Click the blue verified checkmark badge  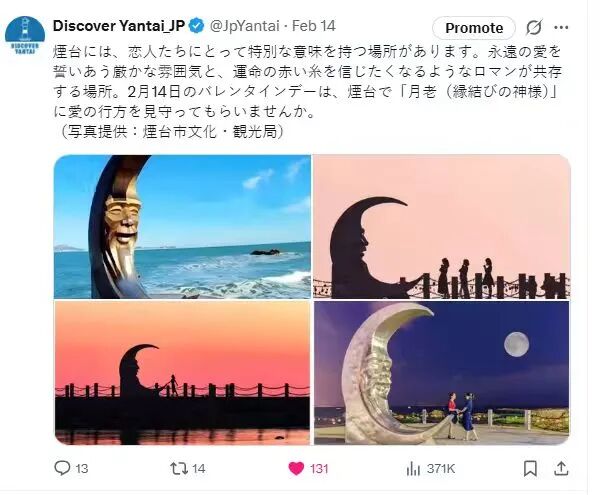197,26
